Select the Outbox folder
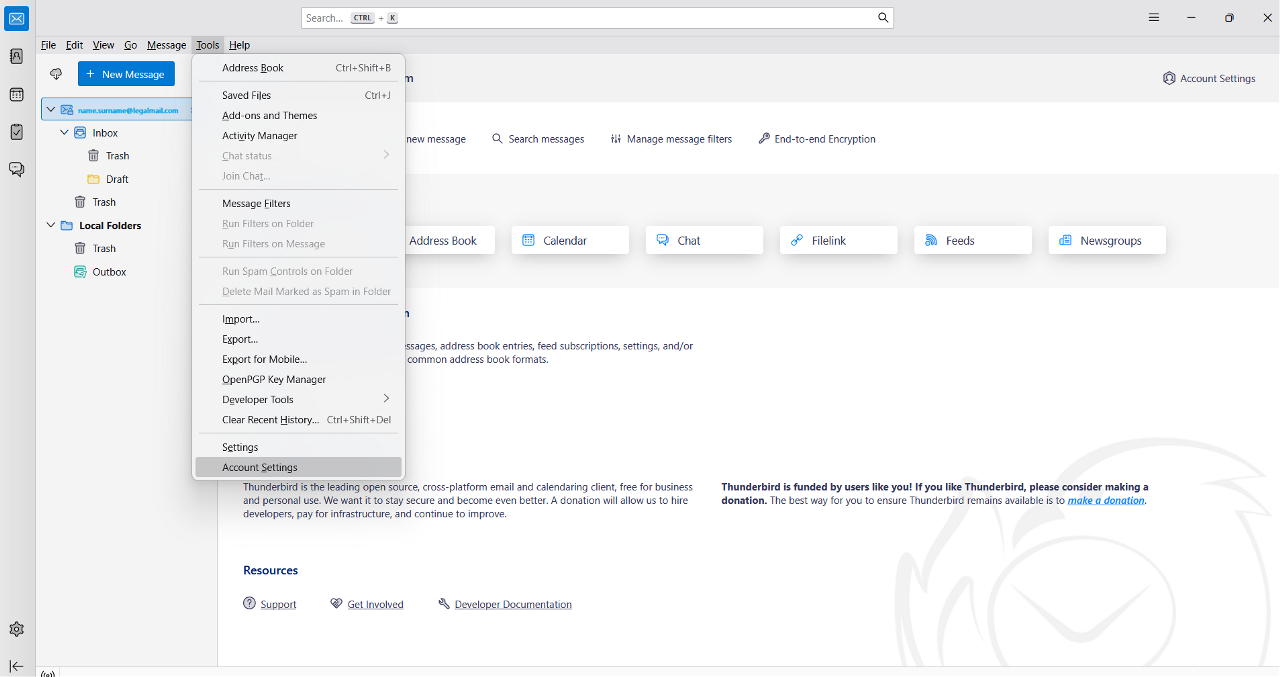1280x677 pixels. 109,272
